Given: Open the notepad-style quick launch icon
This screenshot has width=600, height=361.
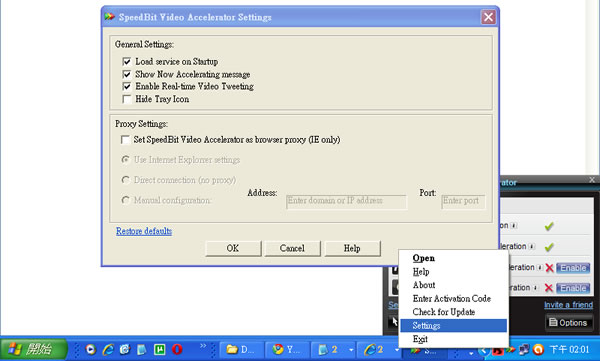Looking at the screenshot, I should tap(142, 349).
